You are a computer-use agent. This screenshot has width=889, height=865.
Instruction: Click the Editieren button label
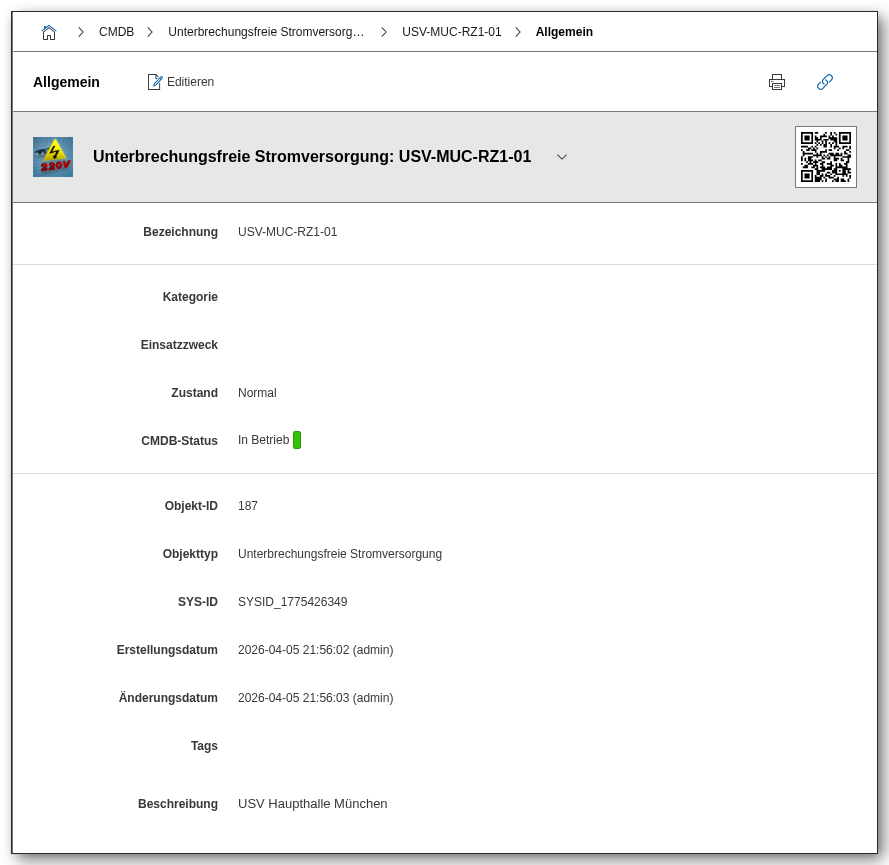[x=190, y=82]
